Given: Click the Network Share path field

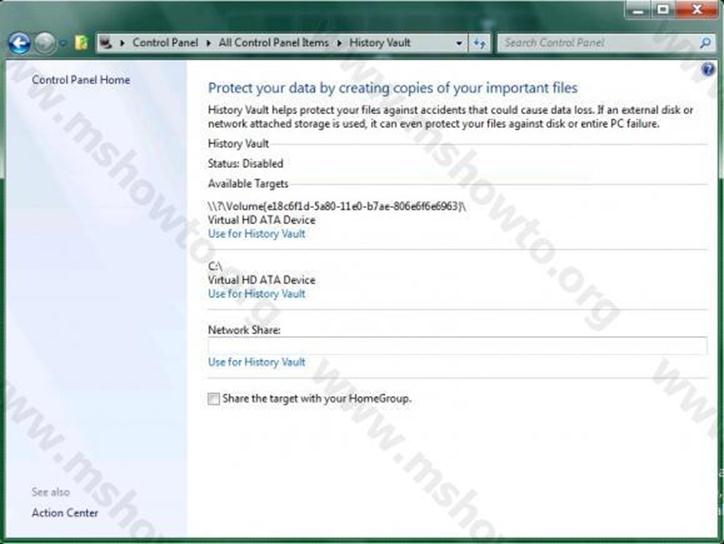Looking at the screenshot, I should tap(457, 346).
